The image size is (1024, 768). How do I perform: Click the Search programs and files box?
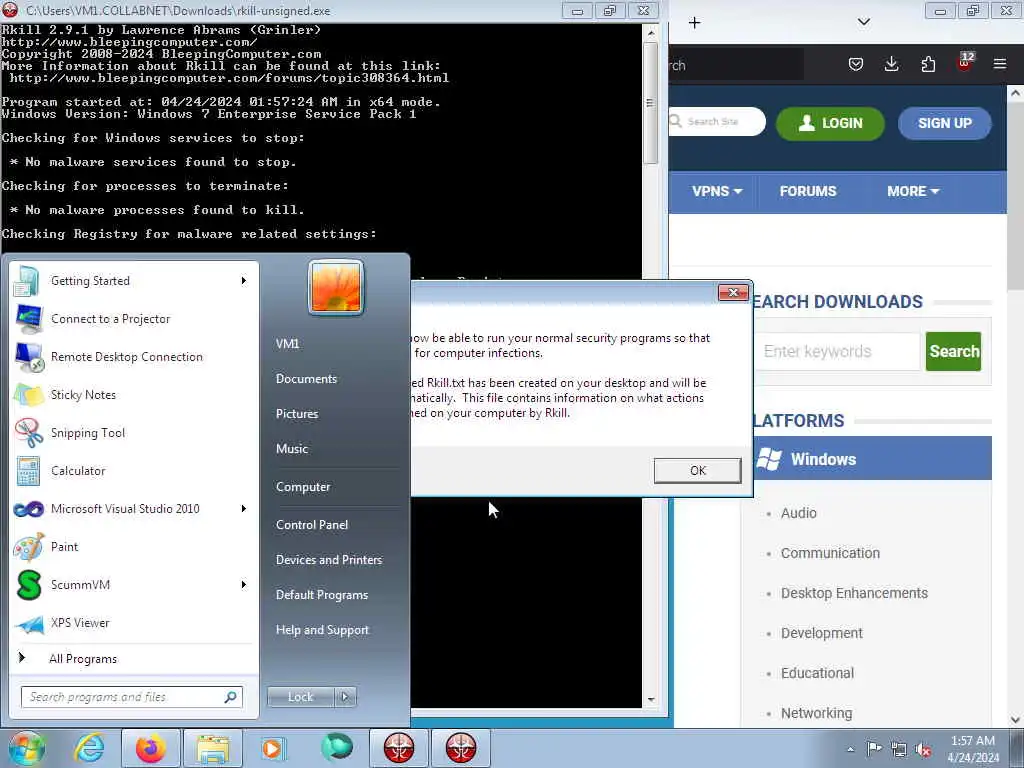132,697
